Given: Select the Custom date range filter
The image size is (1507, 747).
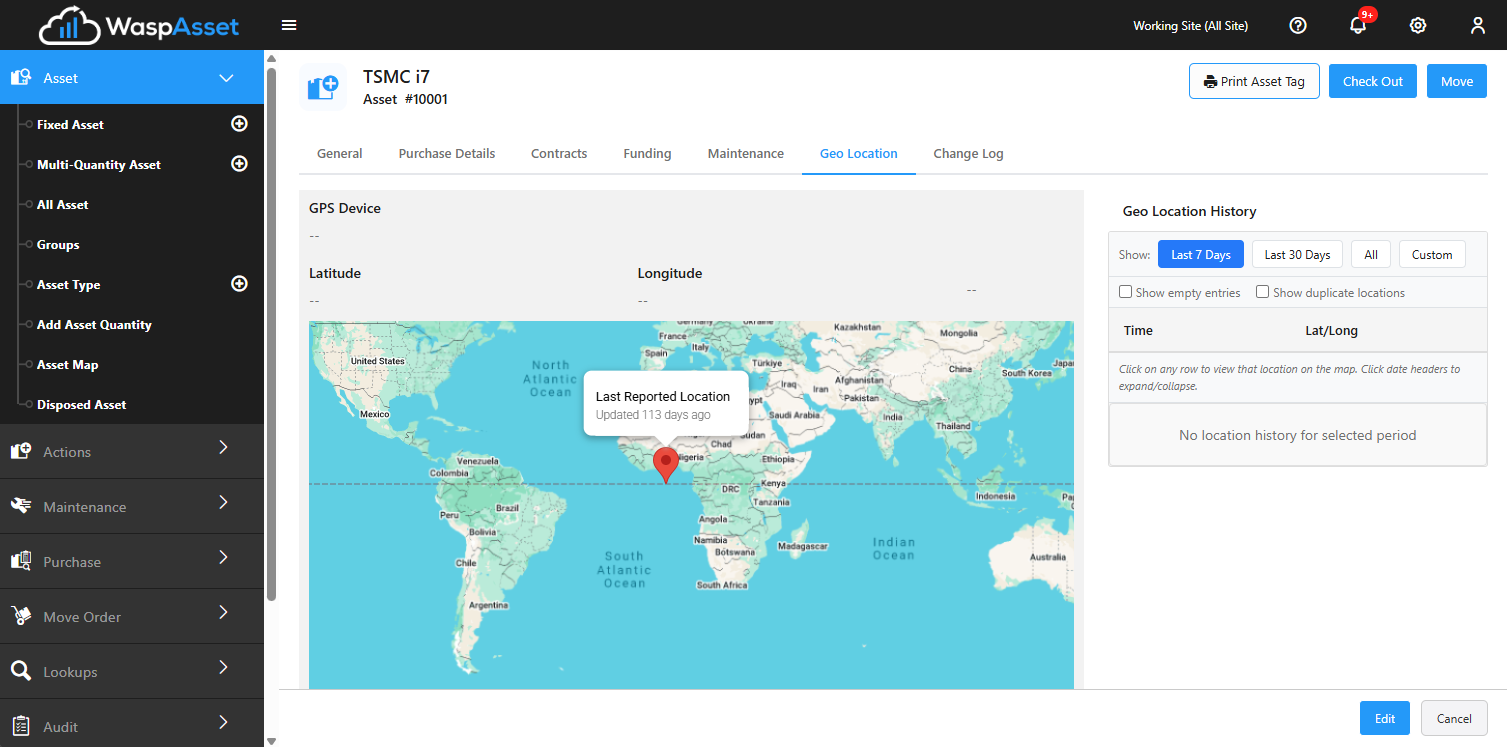Looking at the screenshot, I should [x=1432, y=254].
